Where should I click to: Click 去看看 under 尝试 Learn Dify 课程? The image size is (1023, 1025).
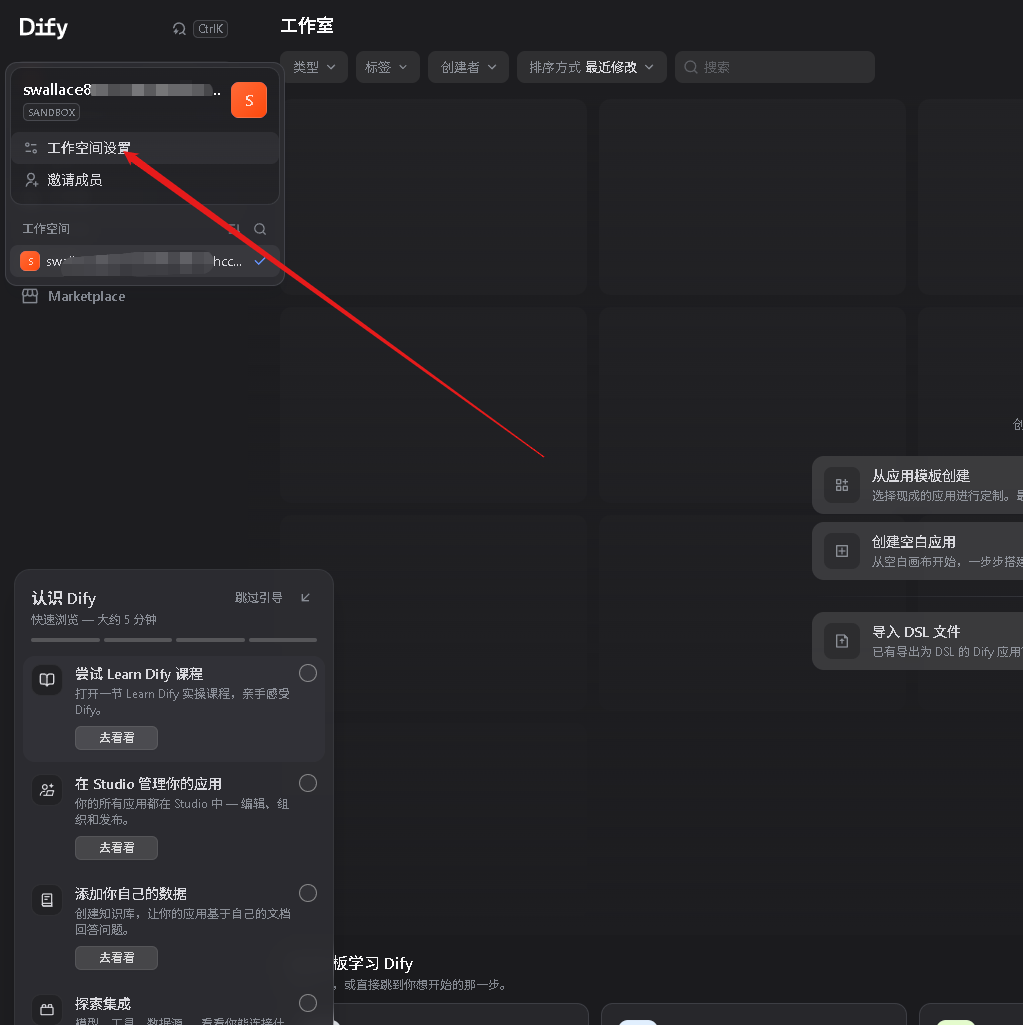click(x=116, y=738)
